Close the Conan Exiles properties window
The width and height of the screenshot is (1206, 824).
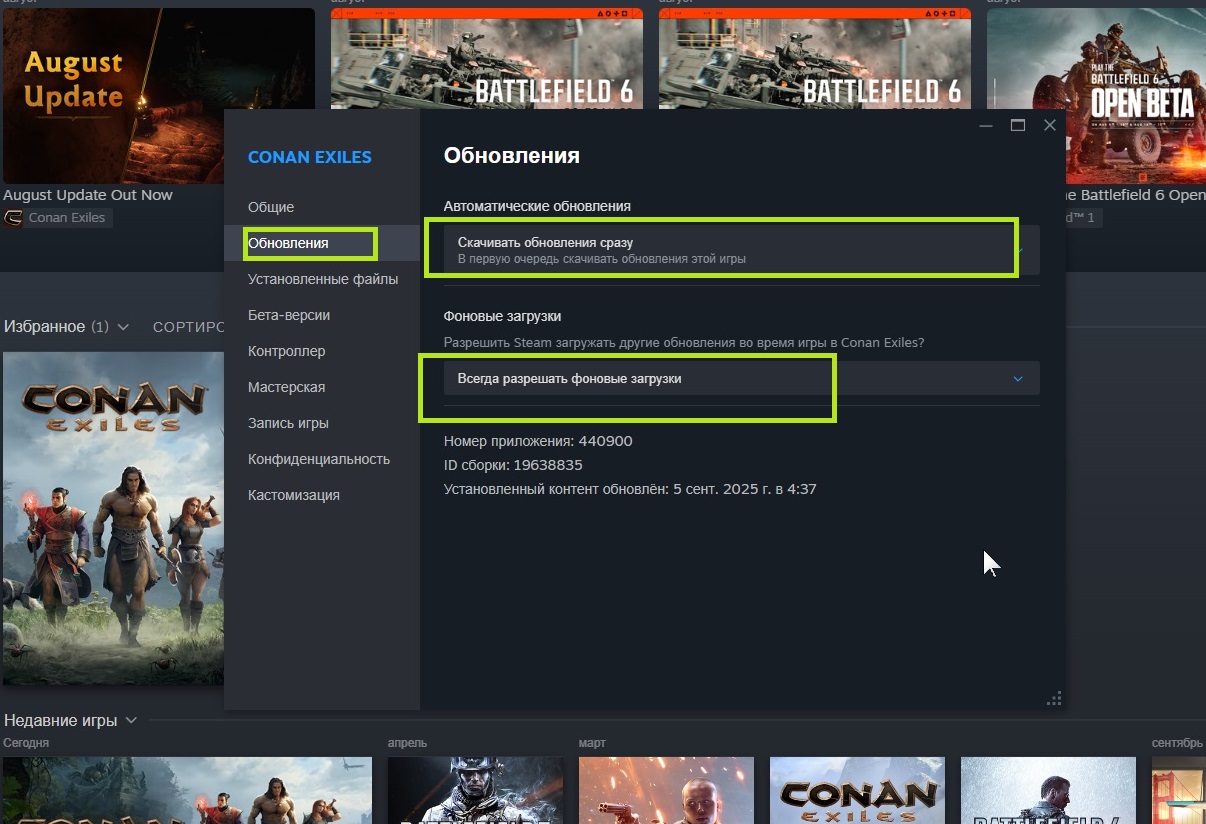[1049, 125]
